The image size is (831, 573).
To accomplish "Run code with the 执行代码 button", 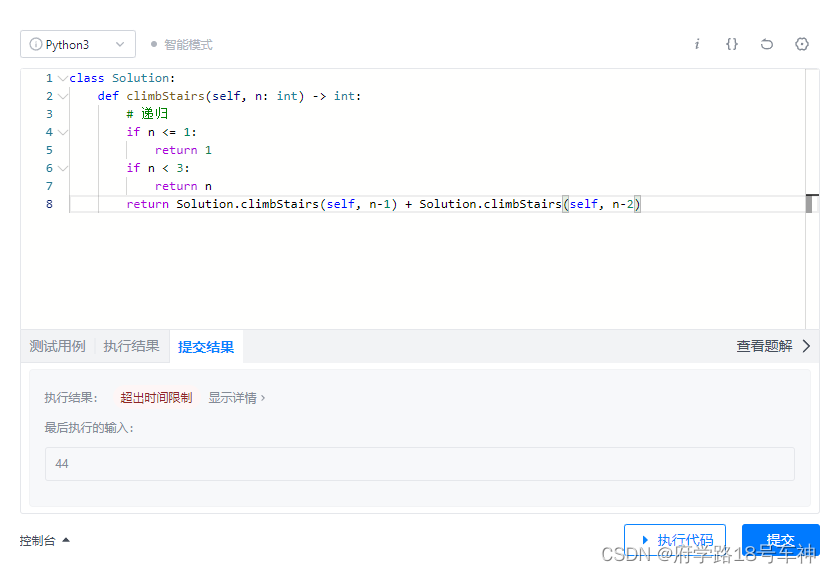I will (675, 540).
